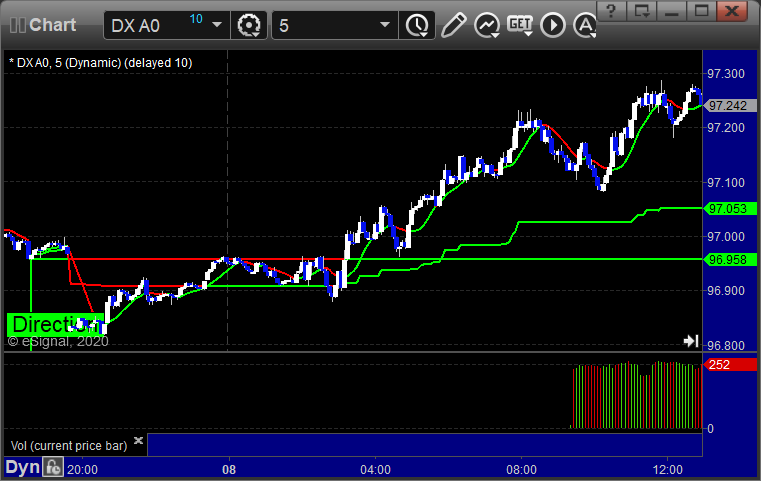Click the 08:00 time axis label
The image size is (761, 481).
click(522, 470)
